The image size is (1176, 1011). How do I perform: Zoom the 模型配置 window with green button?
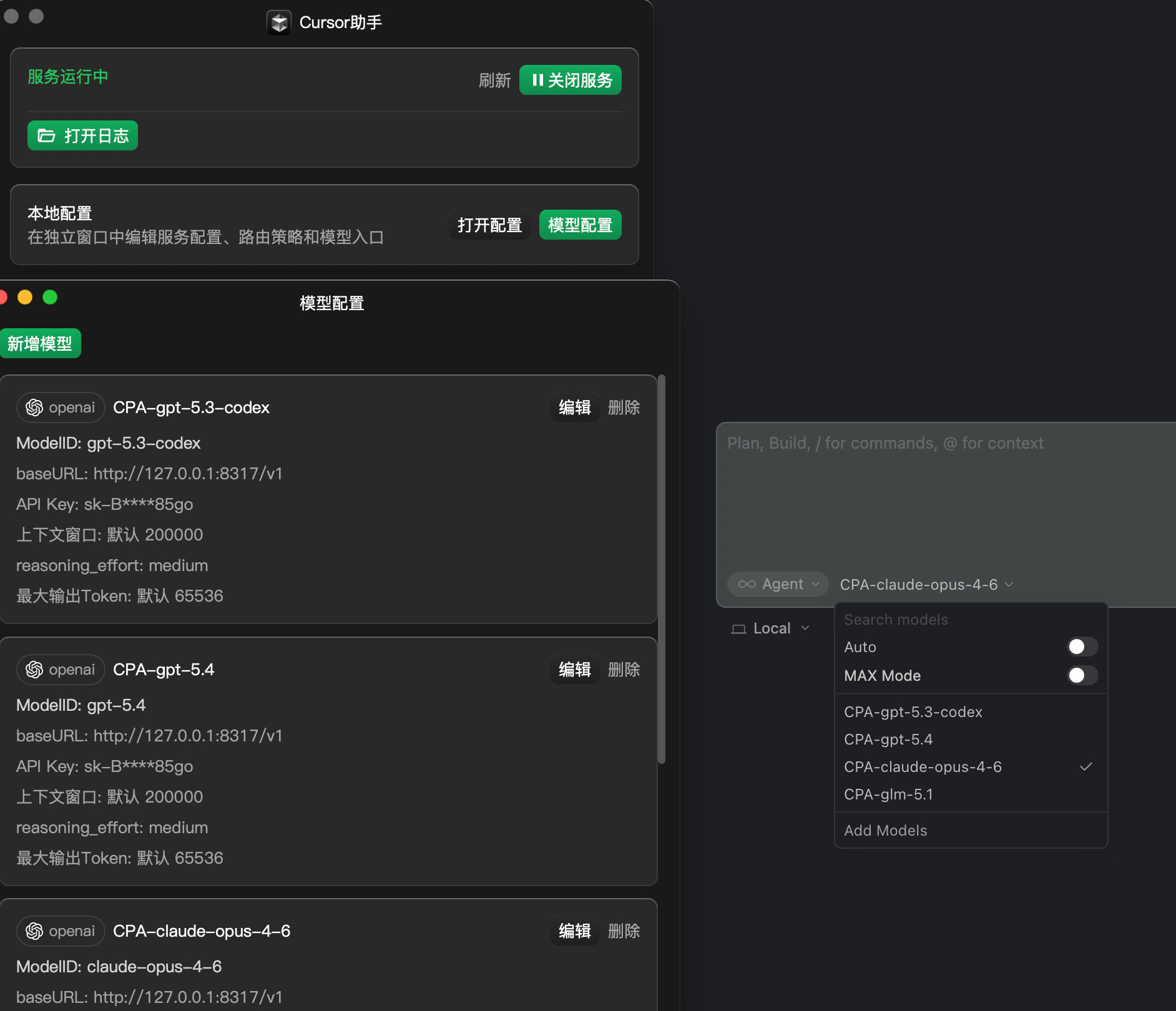pos(50,297)
